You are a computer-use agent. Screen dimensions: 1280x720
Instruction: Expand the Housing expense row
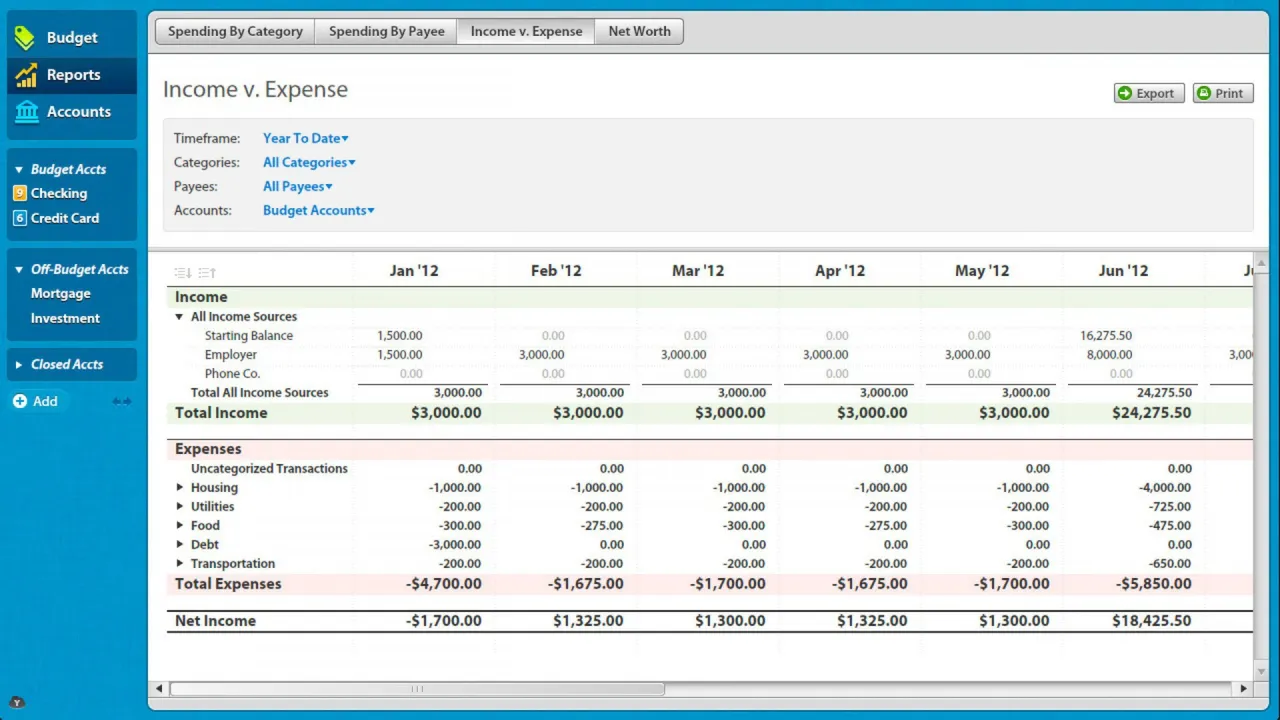180,488
